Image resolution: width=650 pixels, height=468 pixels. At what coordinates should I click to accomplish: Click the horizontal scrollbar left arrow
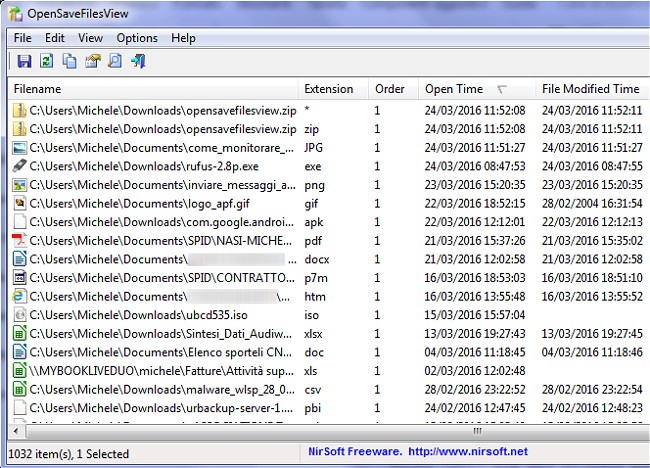pyautogui.click(x=17, y=432)
